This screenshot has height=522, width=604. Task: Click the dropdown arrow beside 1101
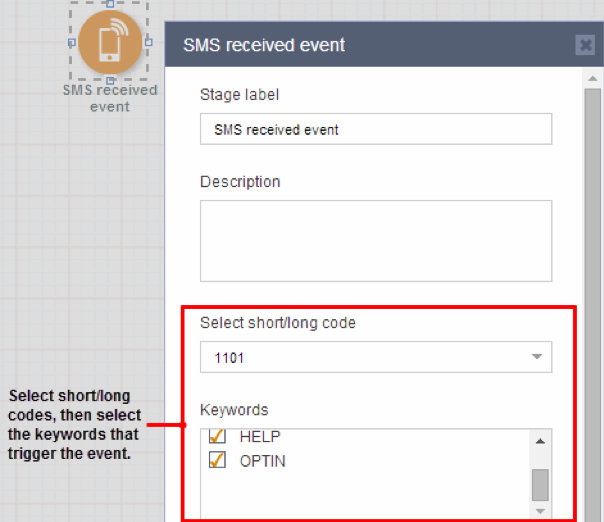pos(536,356)
